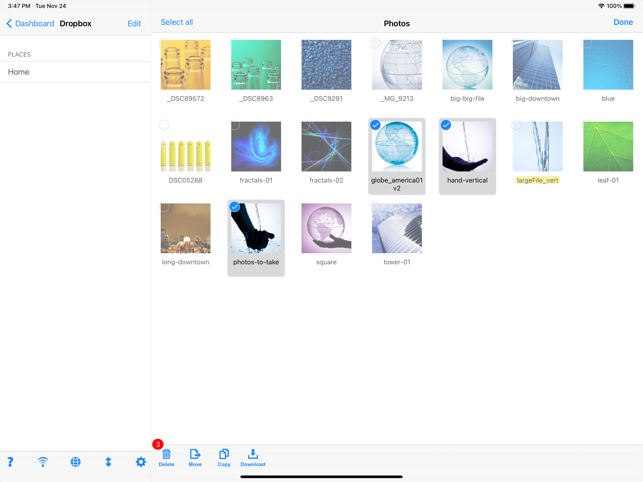This screenshot has width=643, height=482.
Task: Tap the up-down transfers arrow icon
Action: coord(108,462)
